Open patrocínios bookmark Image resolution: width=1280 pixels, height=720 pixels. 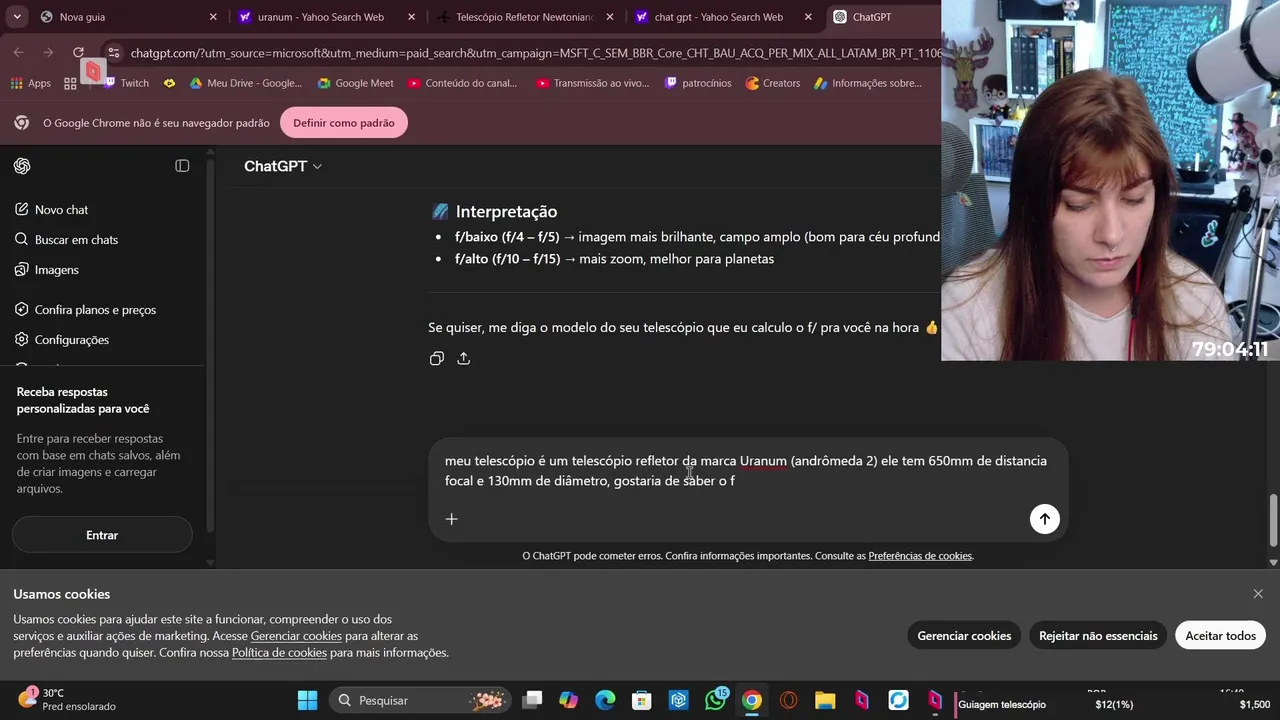pos(697,83)
